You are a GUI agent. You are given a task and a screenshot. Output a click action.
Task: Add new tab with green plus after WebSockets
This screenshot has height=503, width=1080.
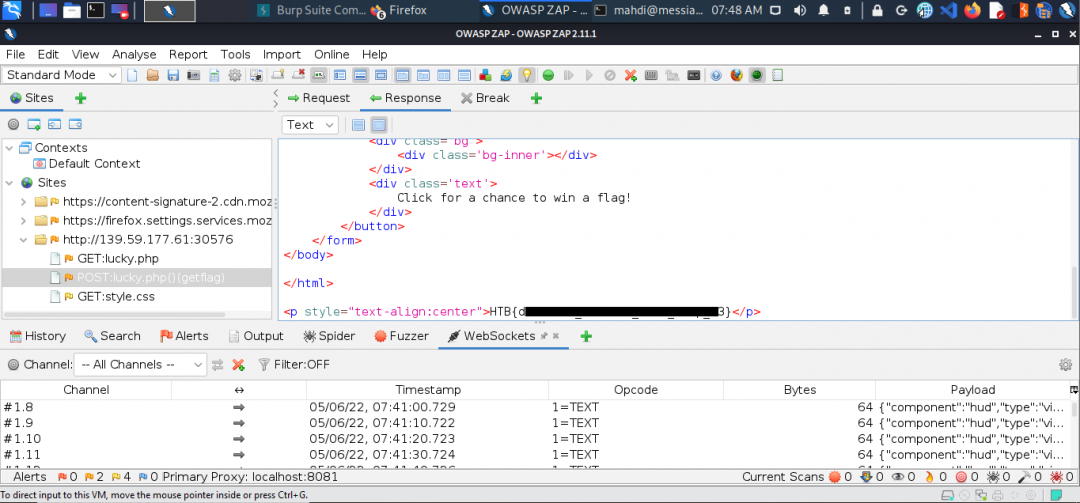click(x=586, y=337)
